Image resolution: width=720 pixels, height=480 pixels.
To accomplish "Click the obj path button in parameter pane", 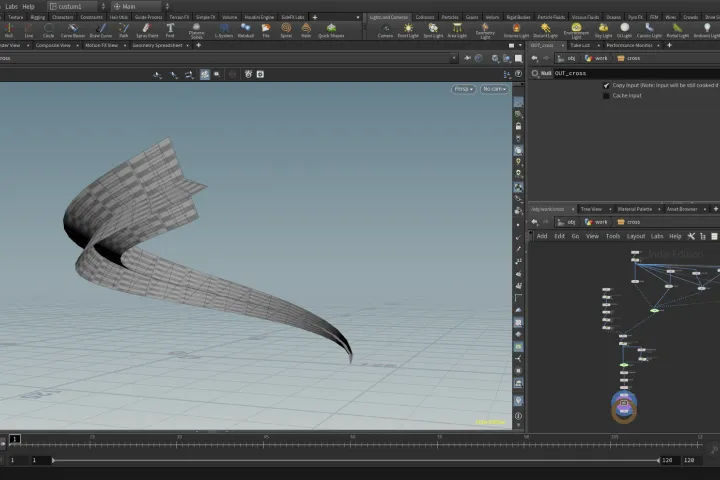I will click(x=567, y=58).
